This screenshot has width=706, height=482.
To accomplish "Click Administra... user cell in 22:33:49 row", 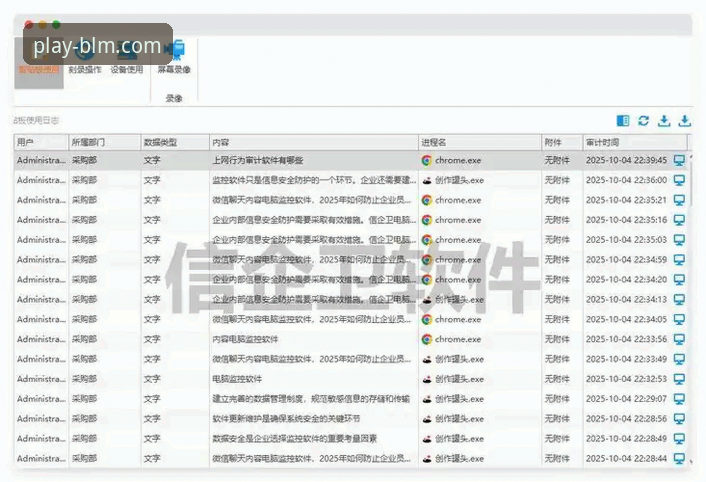I will [41, 359].
